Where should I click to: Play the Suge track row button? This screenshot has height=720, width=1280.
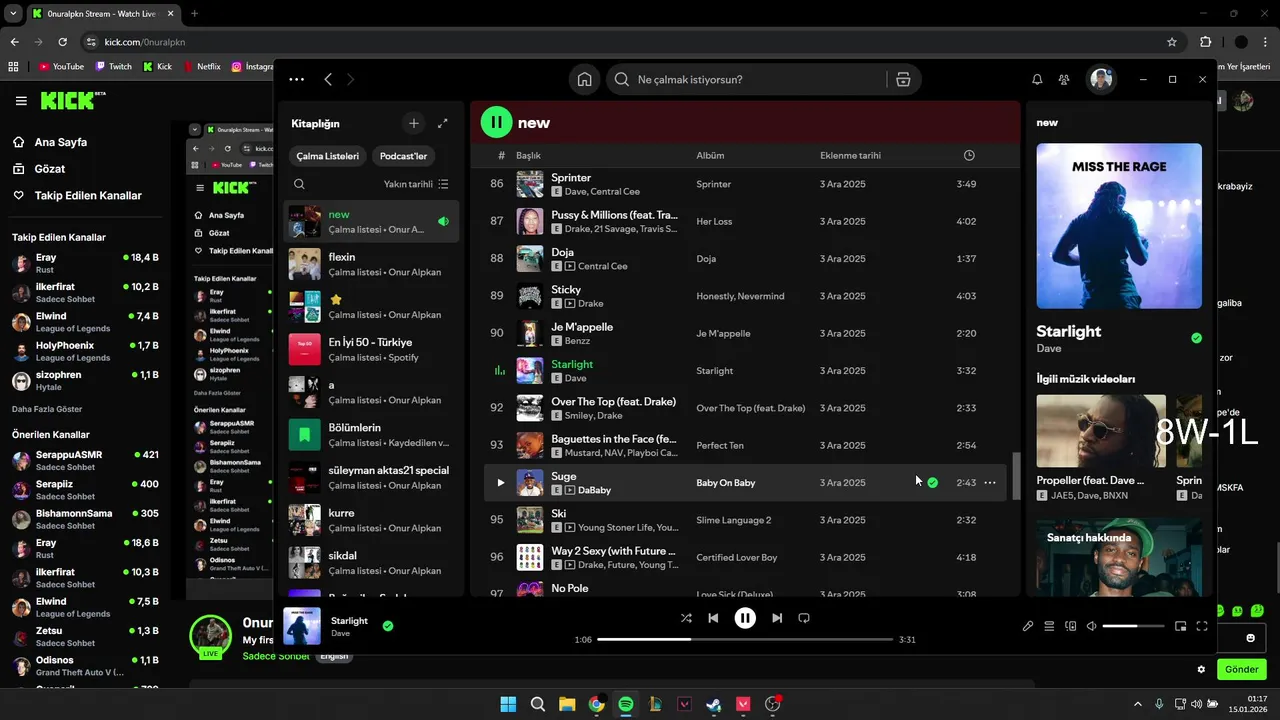pyautogui.click(x=500, y=482)
